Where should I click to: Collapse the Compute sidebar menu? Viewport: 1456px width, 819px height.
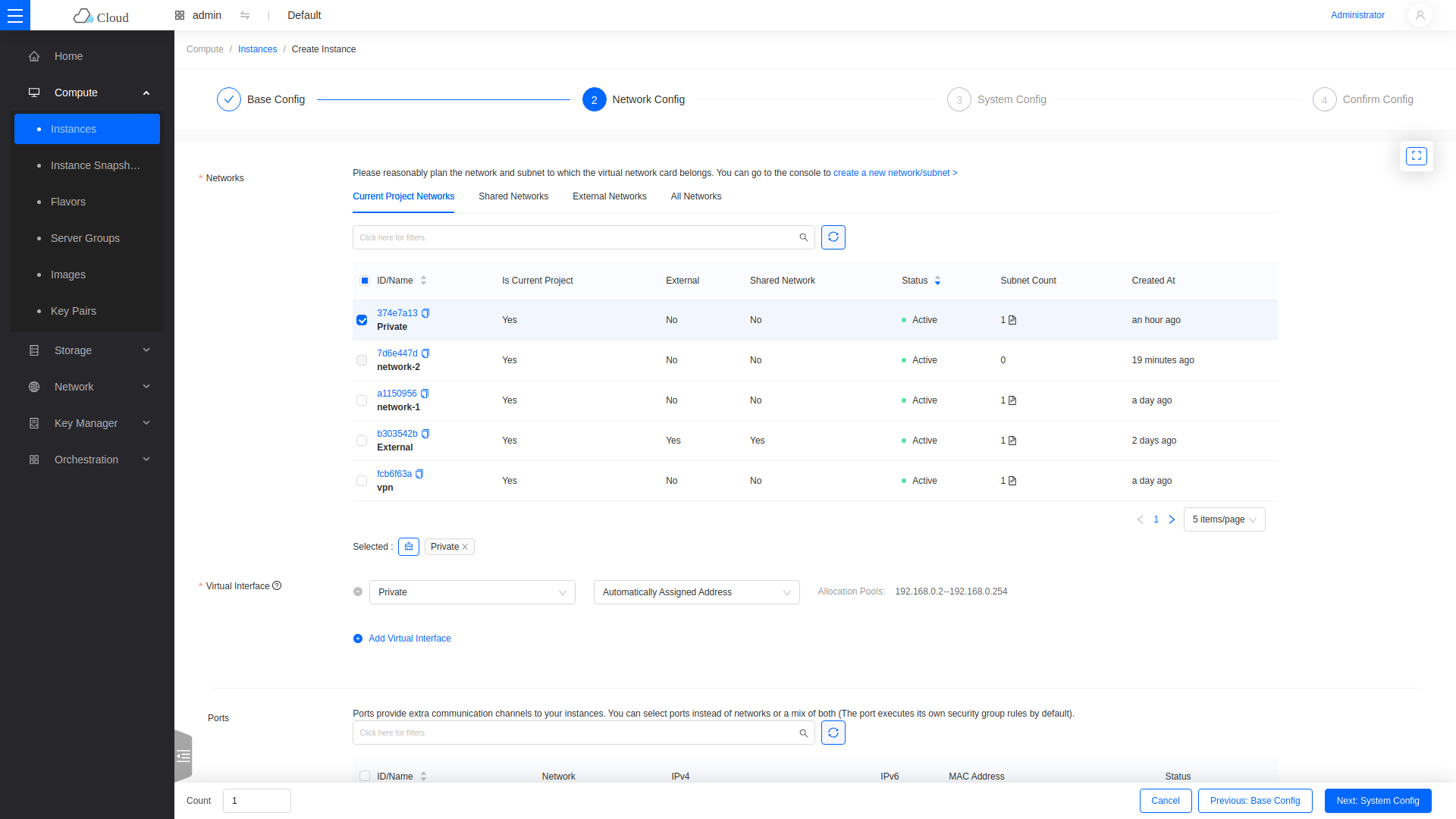[87, 93]
